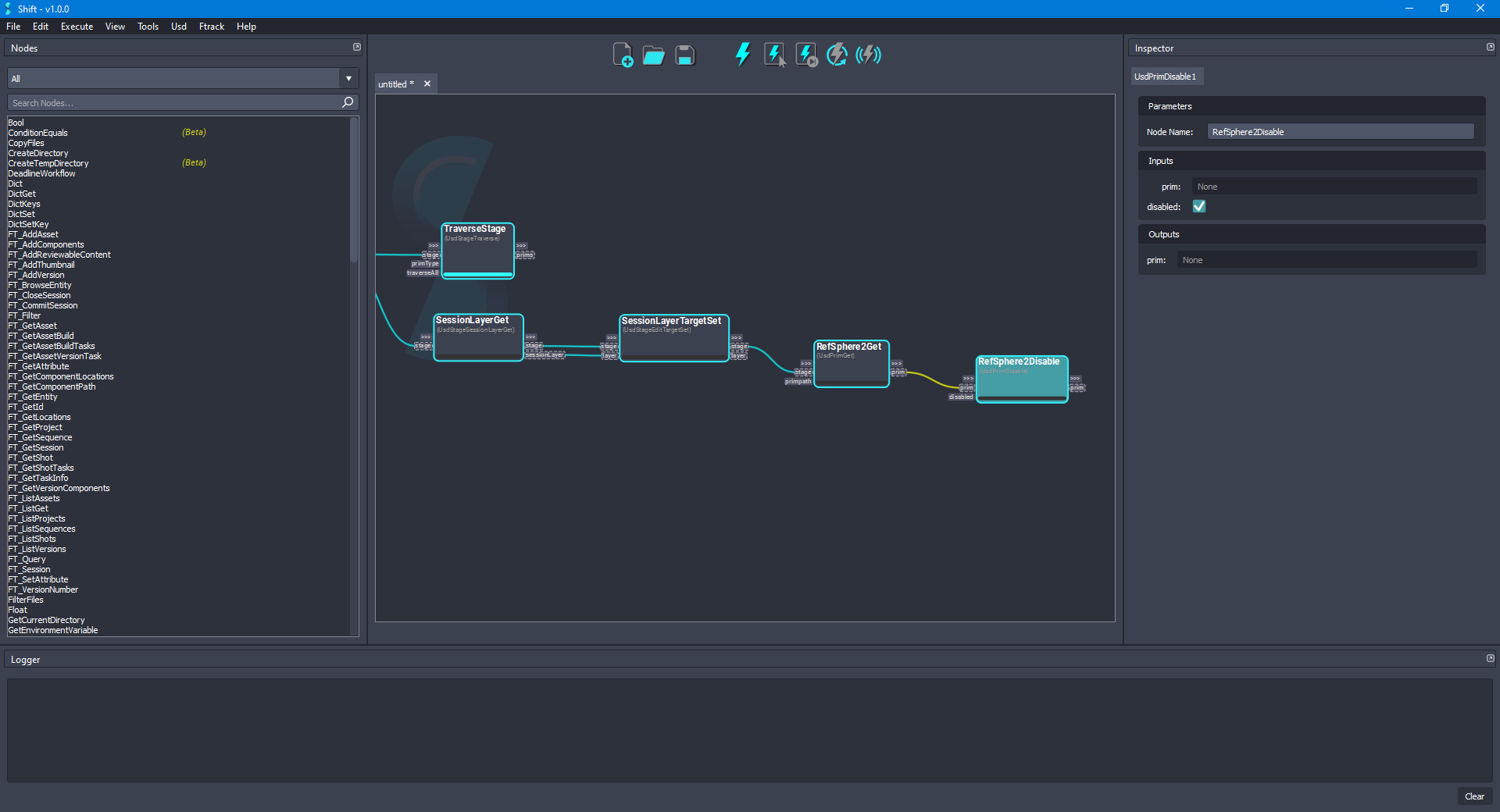Click the Node Name input field
The width and height of the screenshot is (1500, 812).
click(1340, 132)
